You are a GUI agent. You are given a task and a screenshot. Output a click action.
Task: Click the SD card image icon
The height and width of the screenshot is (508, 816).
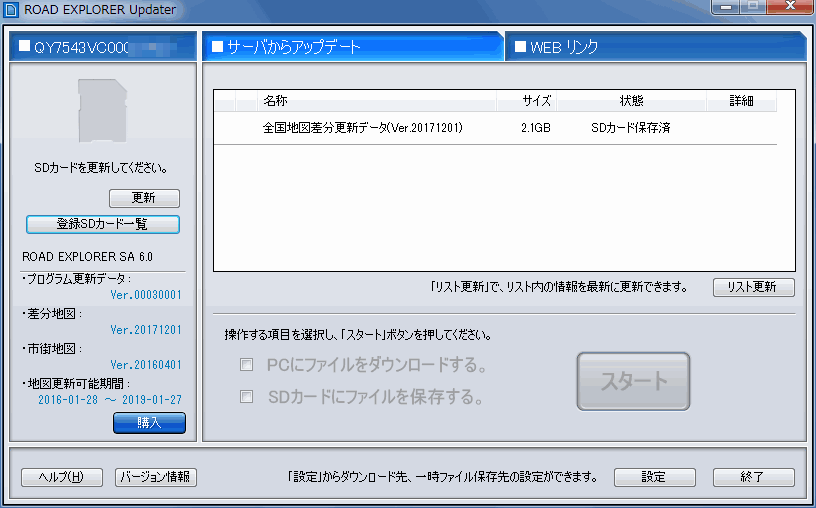point(103,110)
